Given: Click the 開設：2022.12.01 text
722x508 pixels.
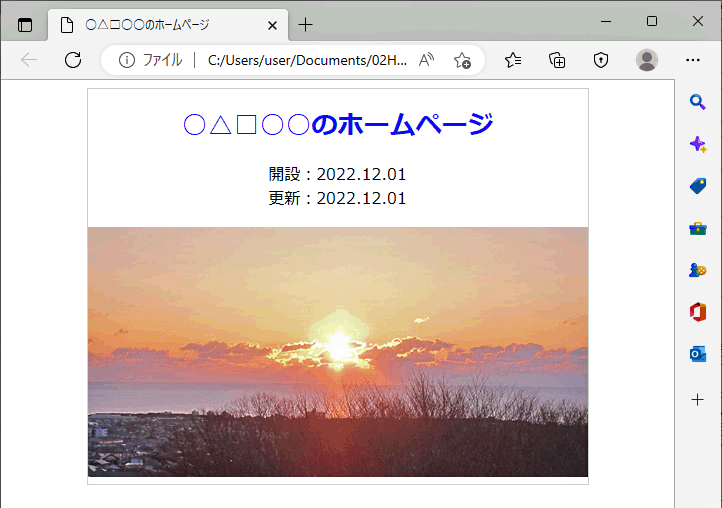Looking at the screenshot, I should point(338,174).
